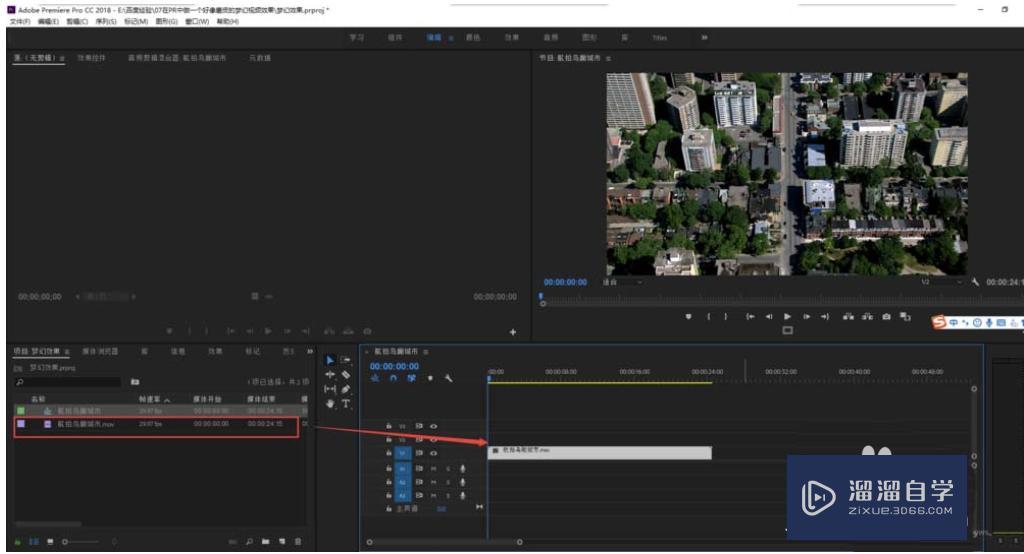Open Comparison View in Program monitor
Screen dimensions: 1024x554
905,316
